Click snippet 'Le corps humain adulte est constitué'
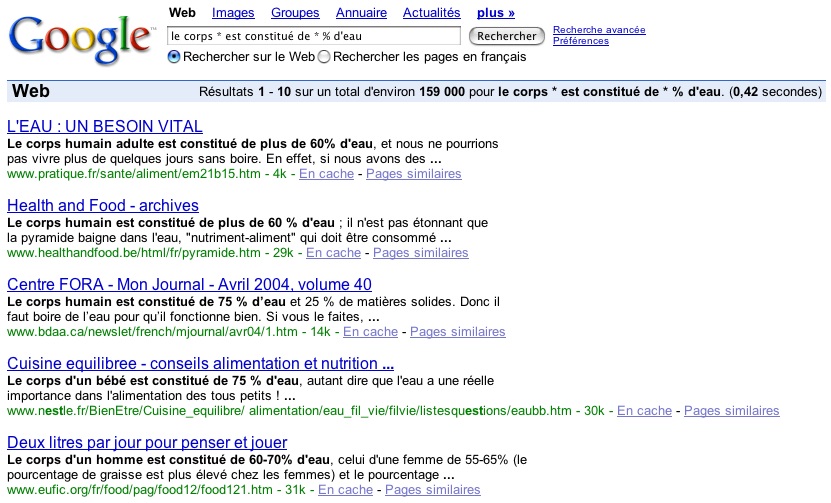831x503 pixels. (122, 144)
